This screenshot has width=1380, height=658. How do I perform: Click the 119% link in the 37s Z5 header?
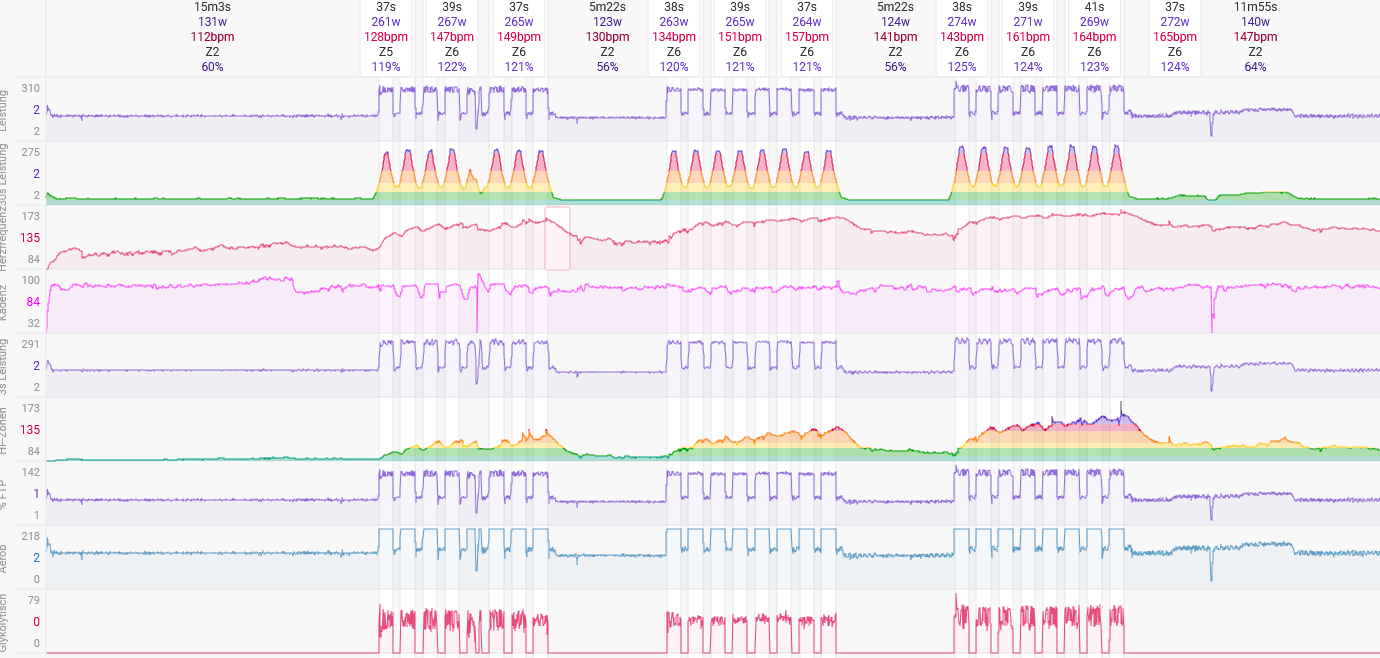coord(386,67)
